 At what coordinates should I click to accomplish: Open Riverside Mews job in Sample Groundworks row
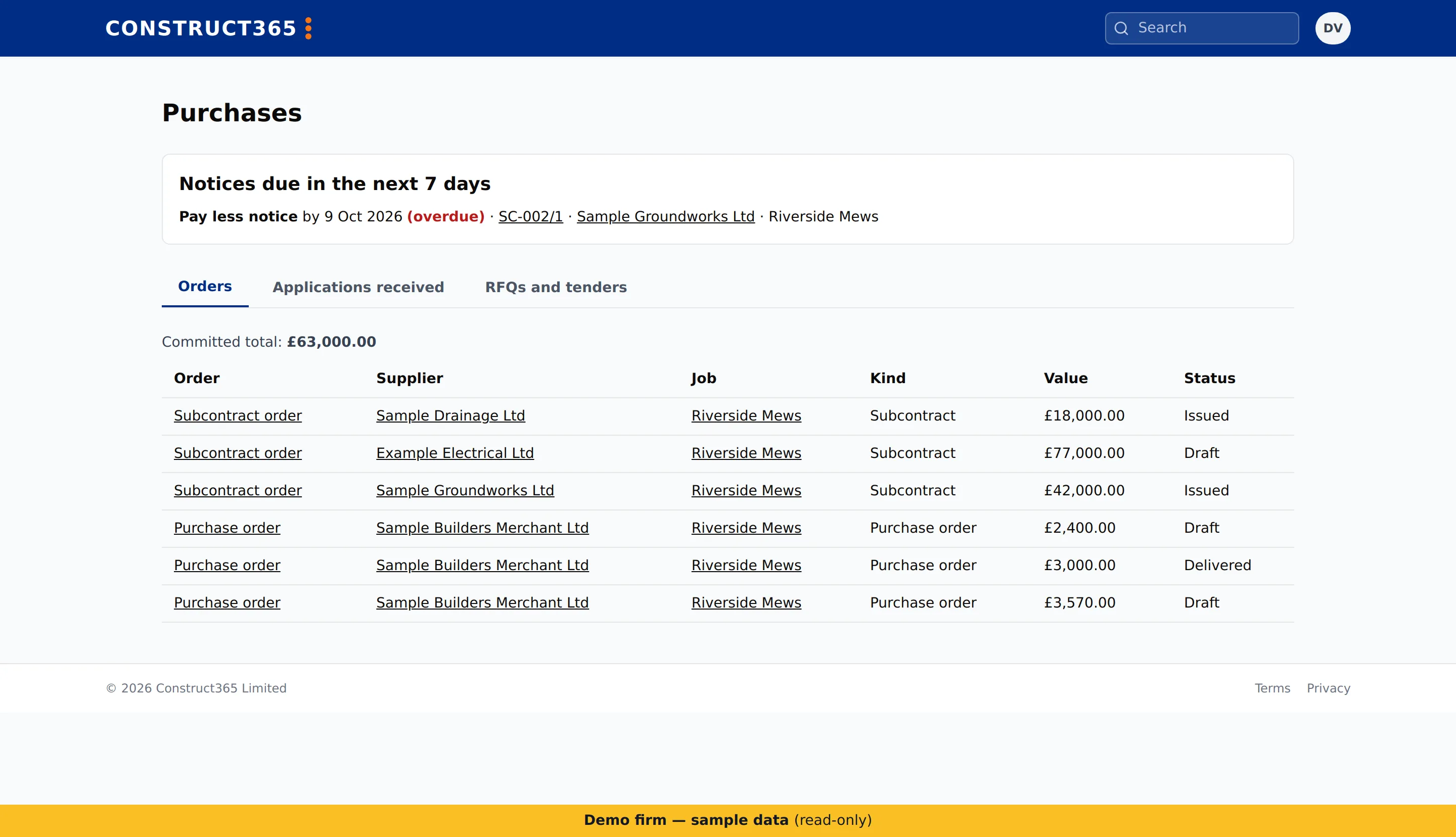click(746, 490)
